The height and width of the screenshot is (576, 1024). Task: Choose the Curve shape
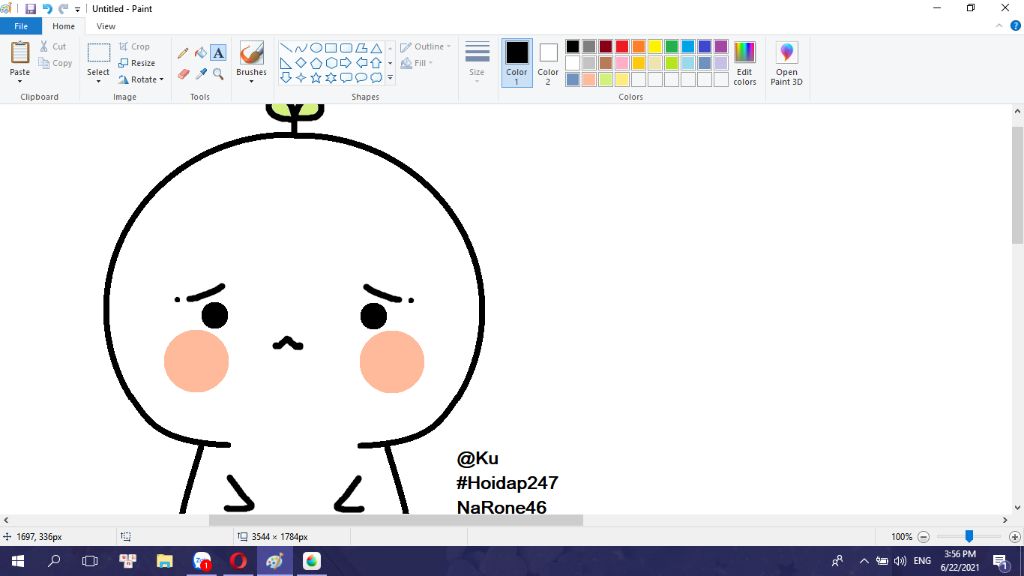(300, 48)
